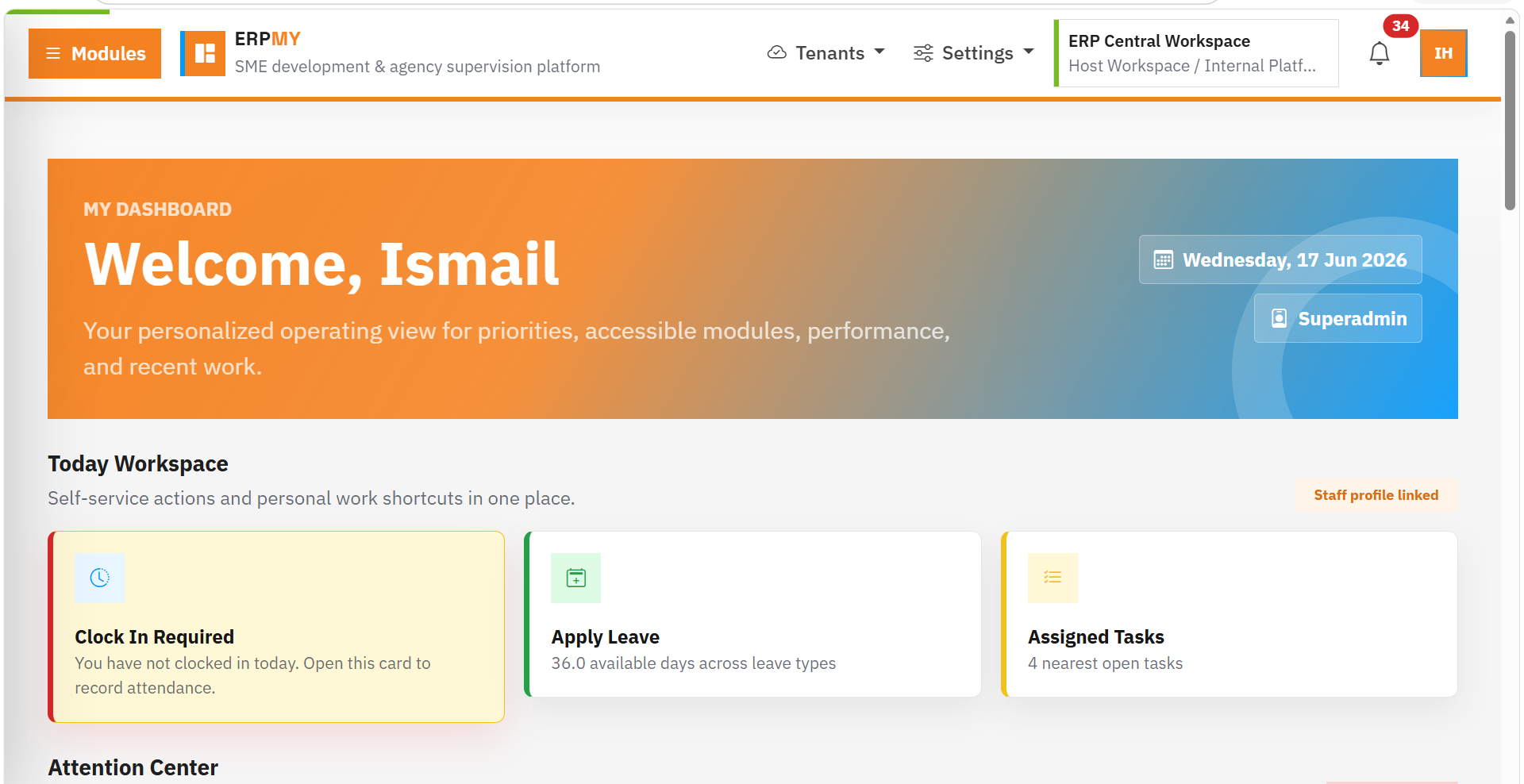Click the Settings dropdown caret arrow
The width and height of the screenshot is (1524, 784).
(1029, 52)
